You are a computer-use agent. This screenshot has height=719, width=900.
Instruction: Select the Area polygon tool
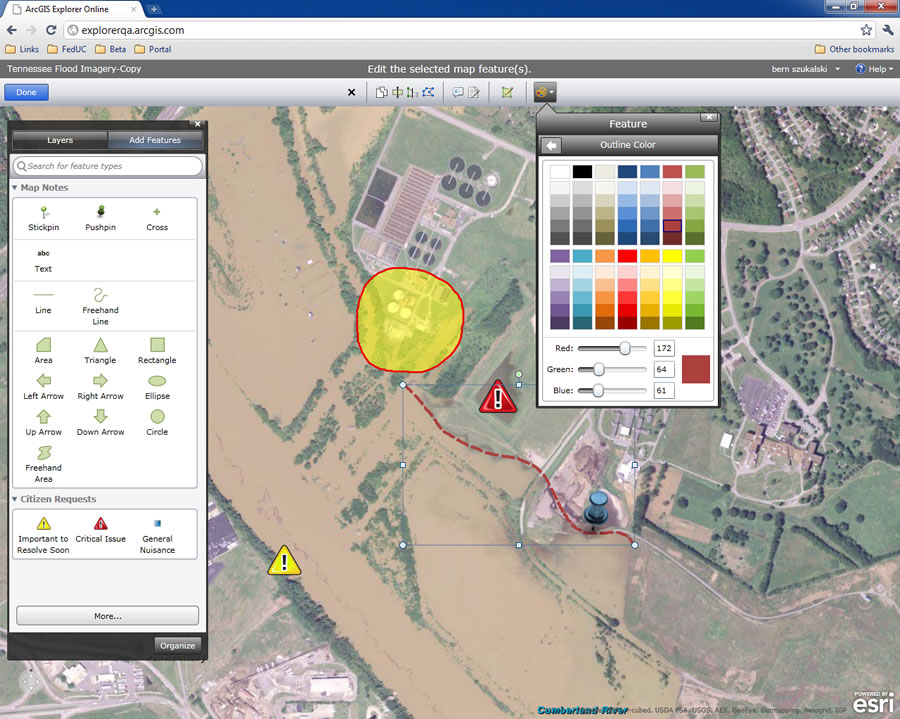(x=43, y=351)
